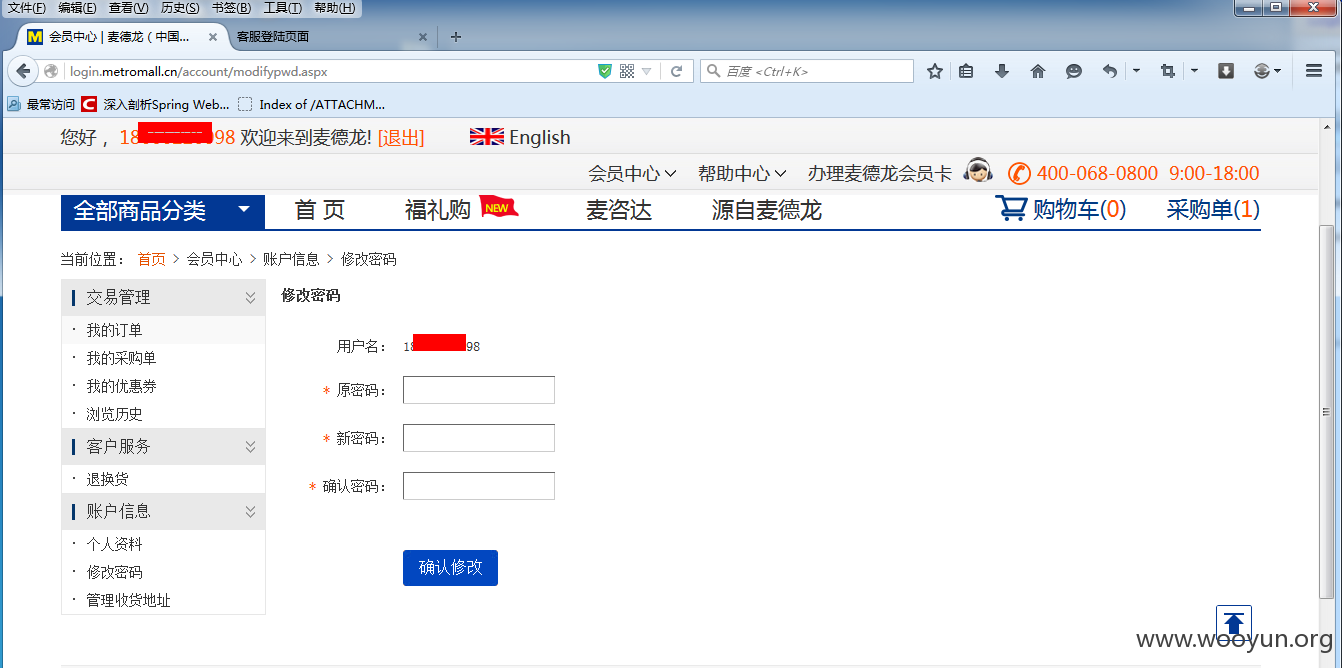This screenshot has height=668, width=1342.
Task: Click the address bar site identity globe icon
Action: pyautogui.click(x=51, y=71)
